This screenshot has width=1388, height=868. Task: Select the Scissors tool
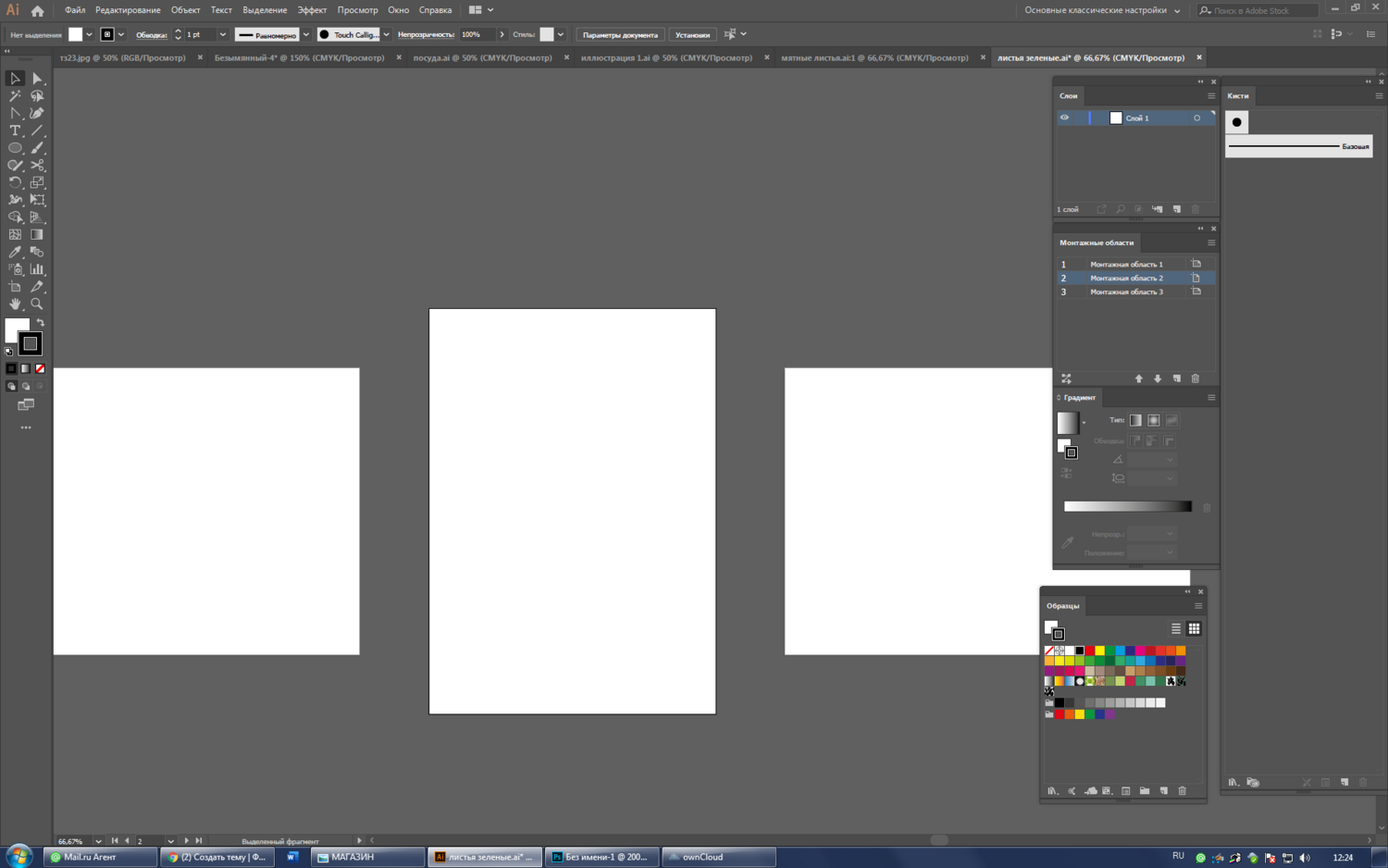37,166
